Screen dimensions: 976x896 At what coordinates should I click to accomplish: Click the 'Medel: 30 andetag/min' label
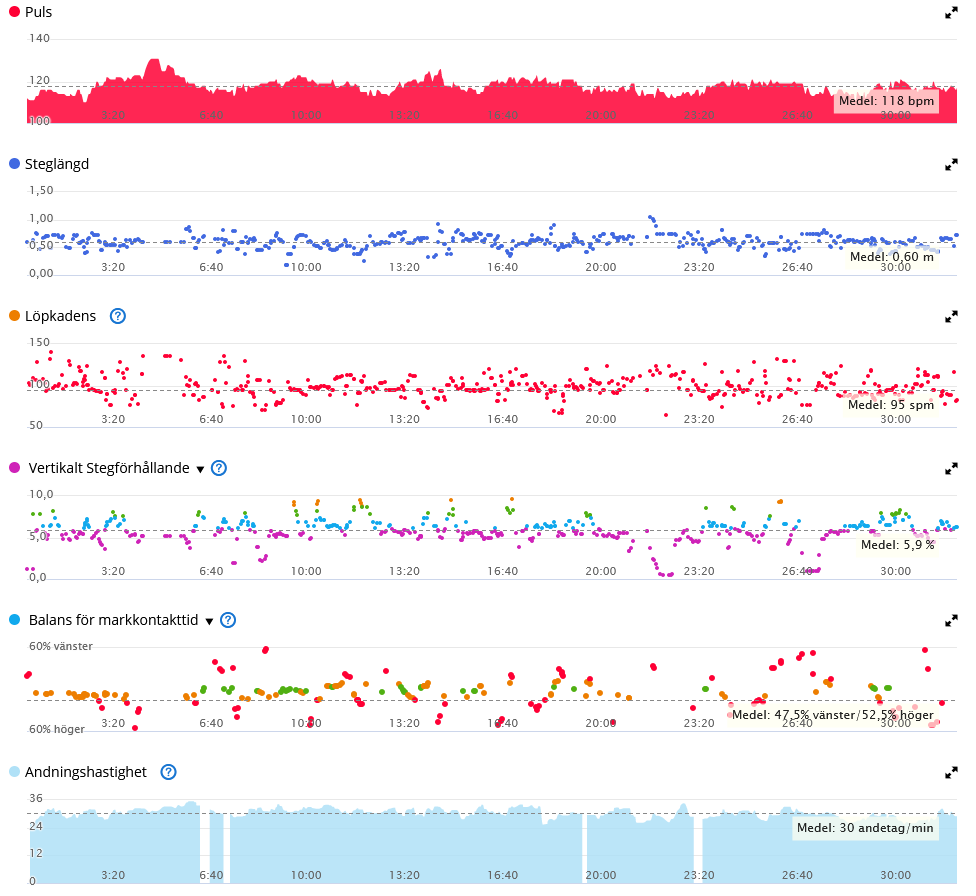click(x=865, y=828)
